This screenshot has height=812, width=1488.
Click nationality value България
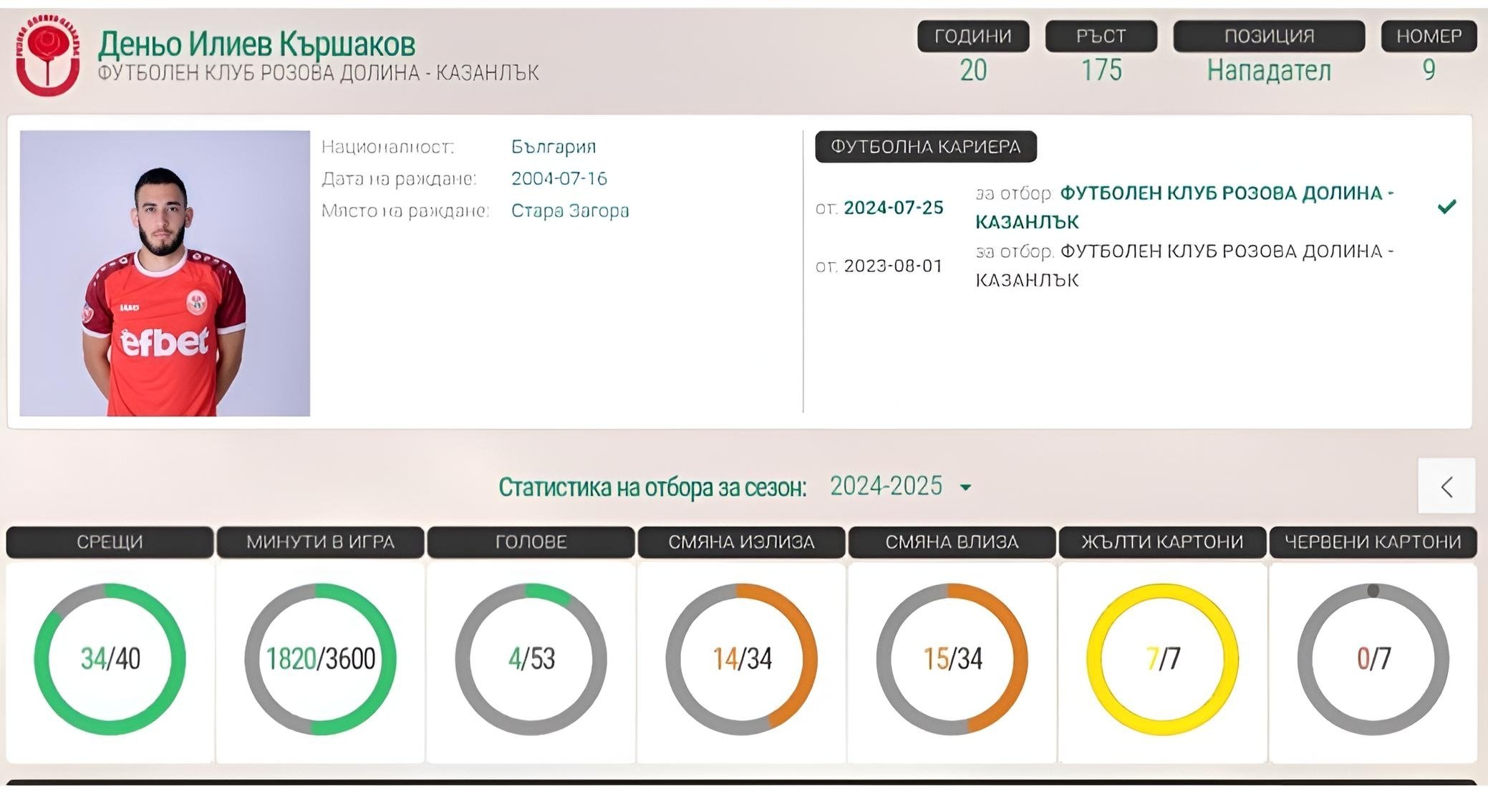tap(554, 147)
